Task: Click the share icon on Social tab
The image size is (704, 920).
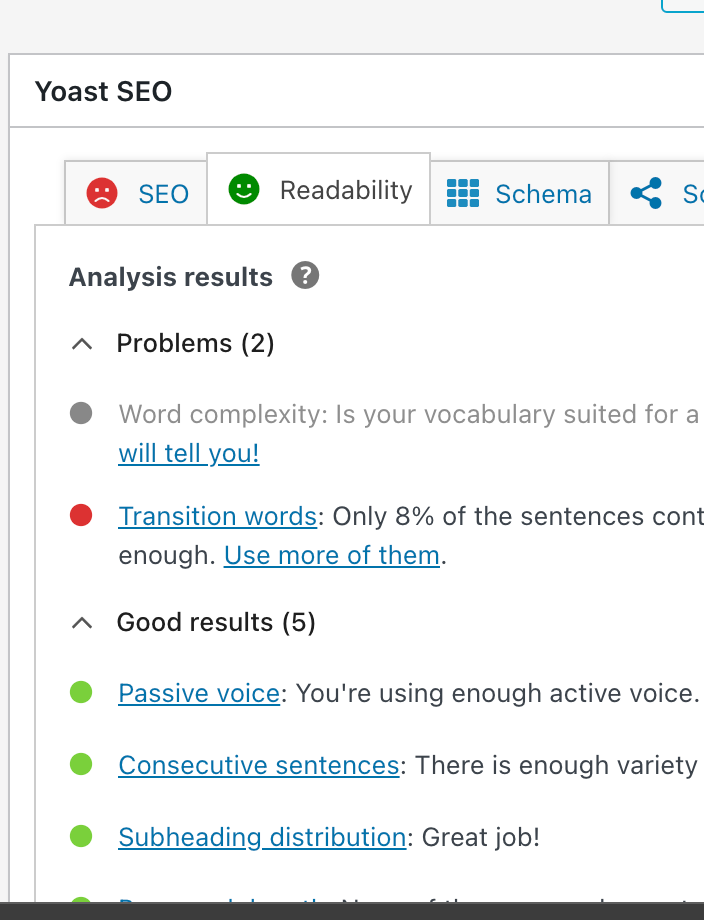Action: coord(647,193)
